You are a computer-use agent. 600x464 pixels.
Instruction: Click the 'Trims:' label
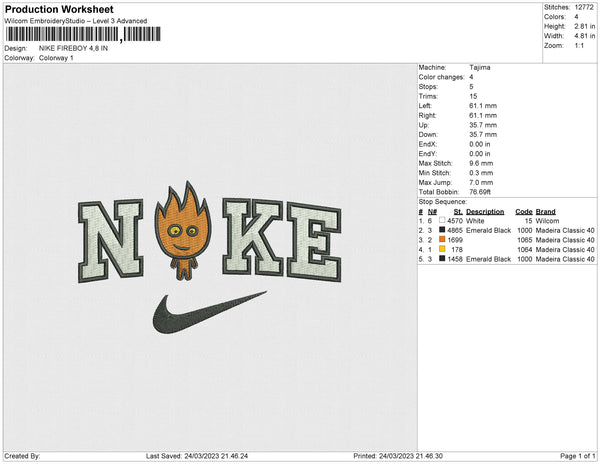click(x=428, y=96)
